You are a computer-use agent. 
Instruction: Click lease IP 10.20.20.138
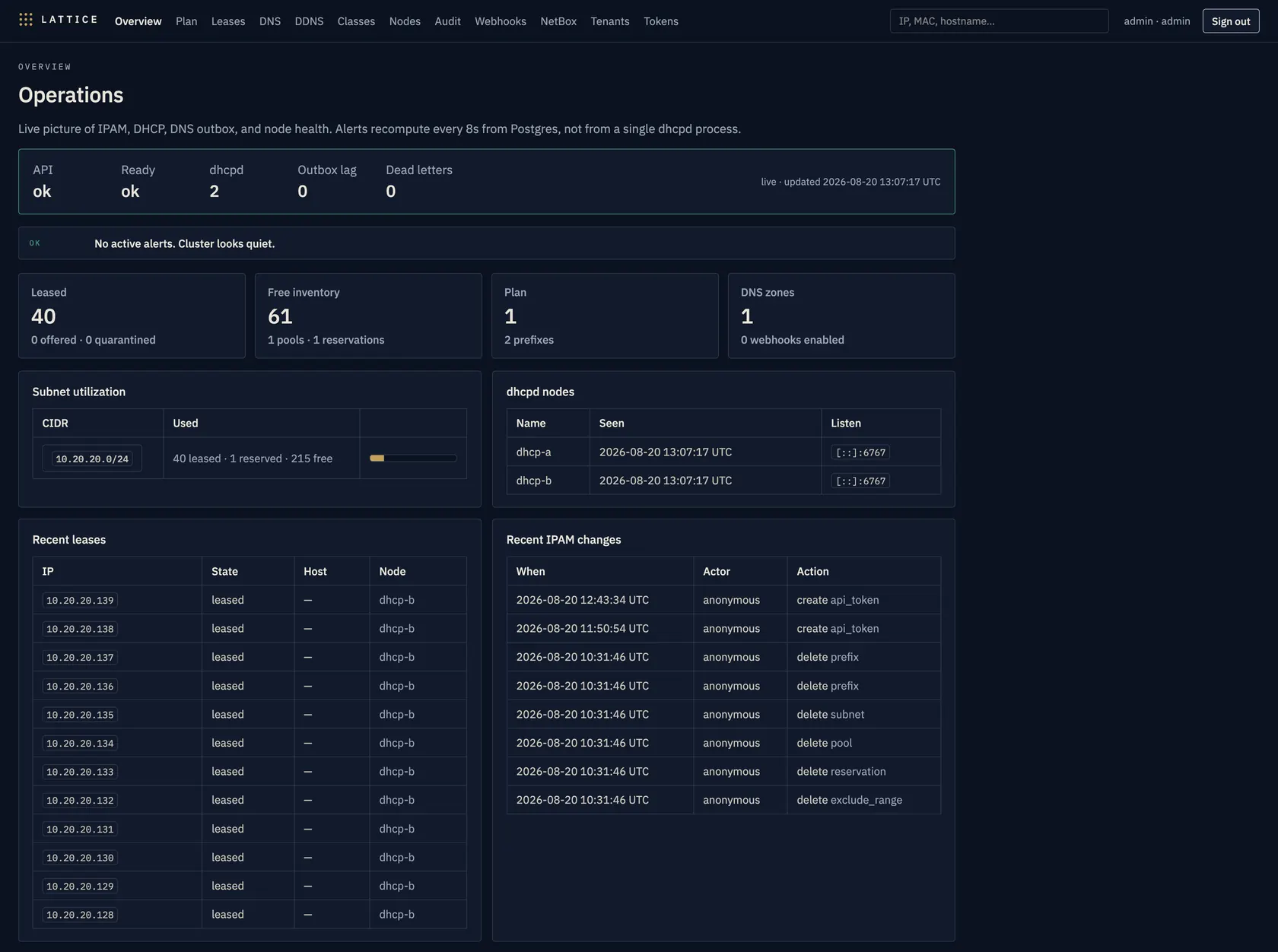click(80, 629)
